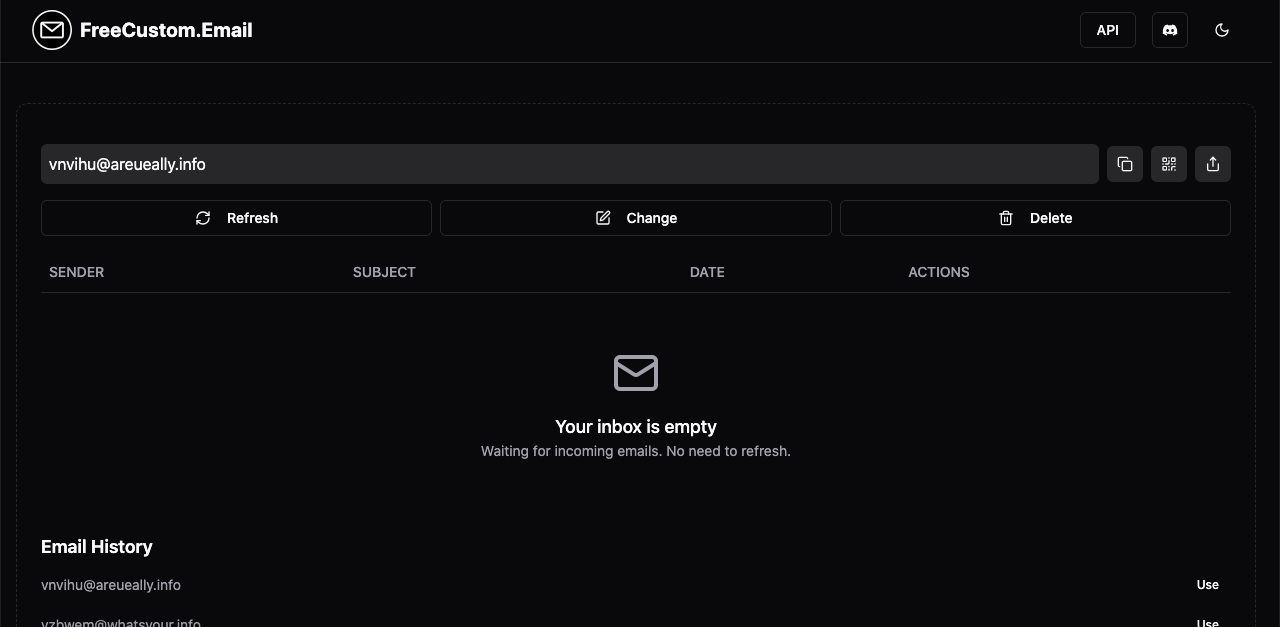Screen dimensions: 1280x627
Task: Use vnvihu@areueally.info from history
Action: 1208,585
